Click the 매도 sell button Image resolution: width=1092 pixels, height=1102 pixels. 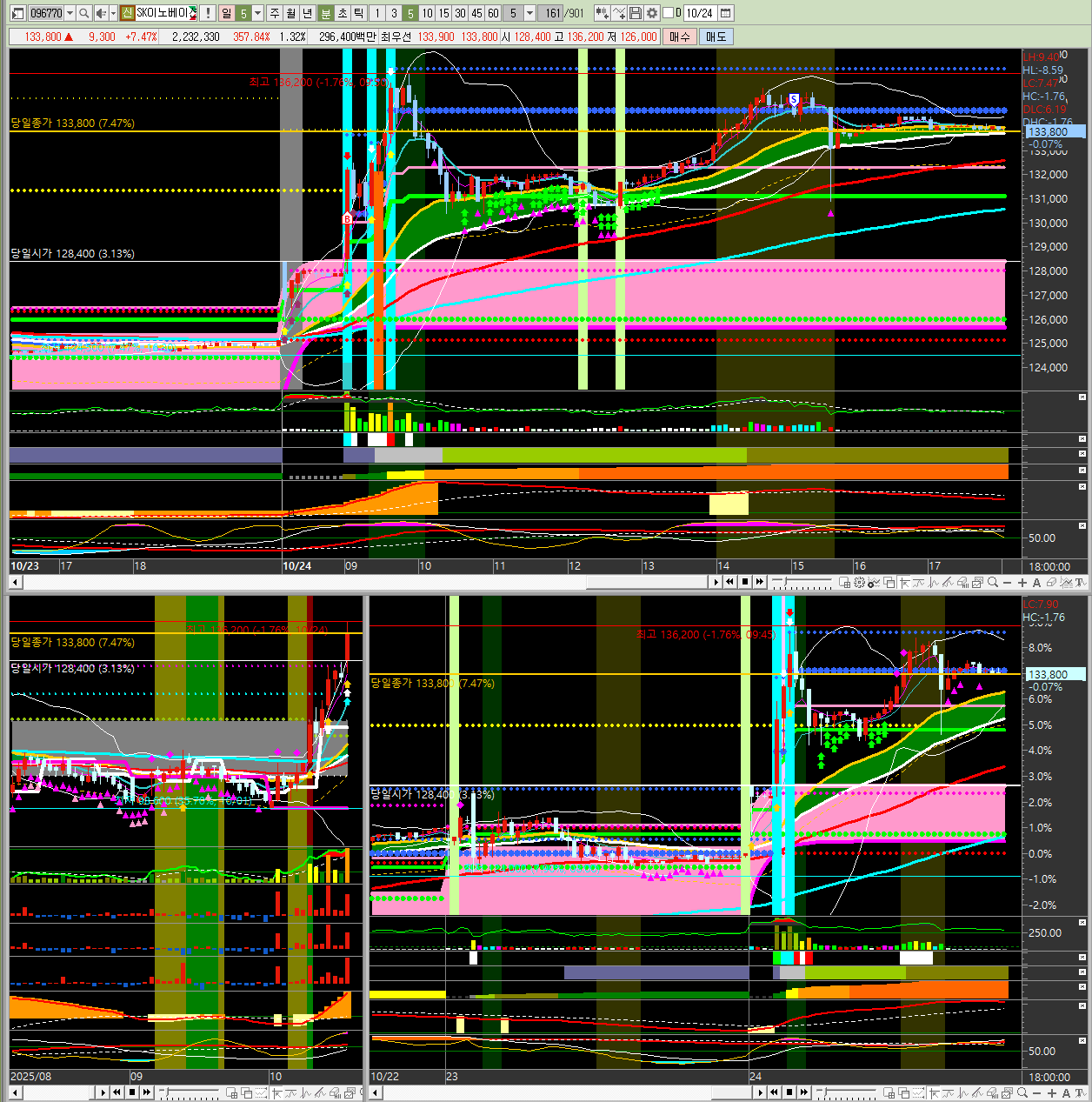[x=716, y=37]
